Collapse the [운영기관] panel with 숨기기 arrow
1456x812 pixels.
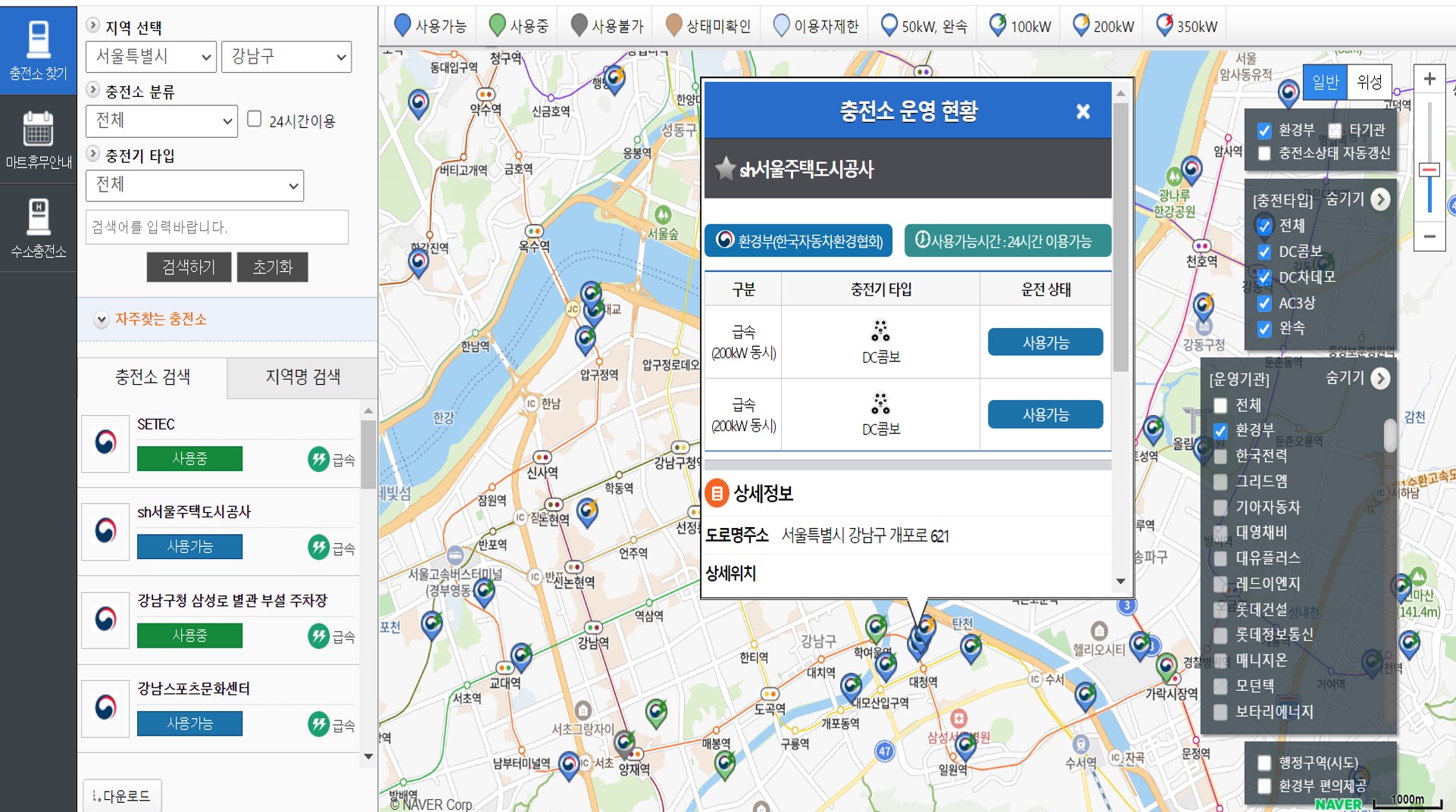tap(1381, 378)
